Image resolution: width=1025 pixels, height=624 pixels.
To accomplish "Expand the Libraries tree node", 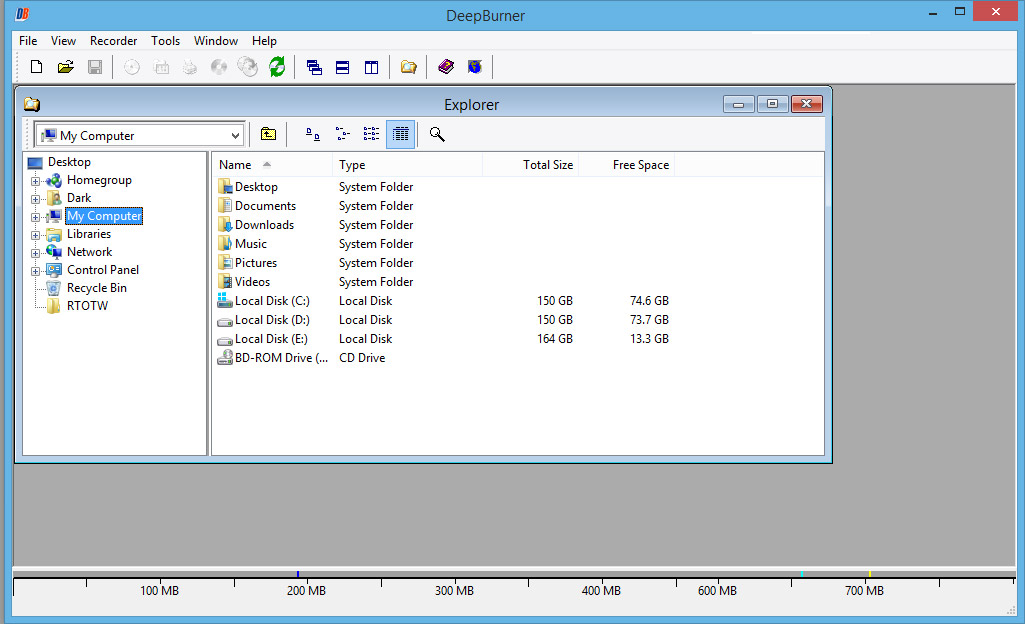I will coord(36,235).
